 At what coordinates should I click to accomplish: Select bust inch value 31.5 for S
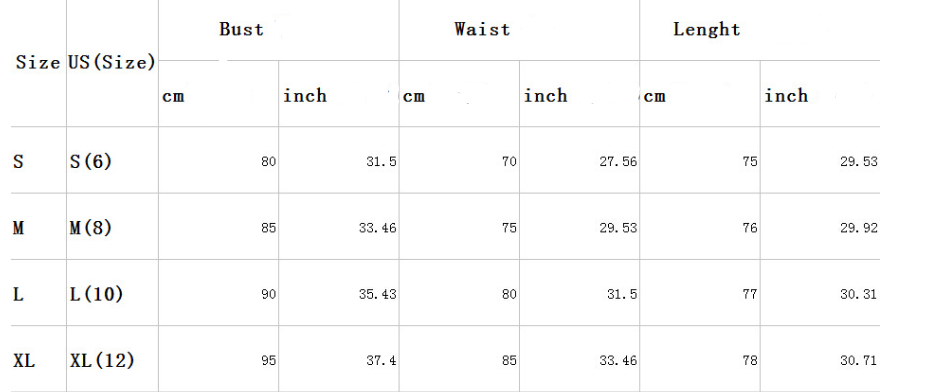pyautogui.click(x=381, y=162)
